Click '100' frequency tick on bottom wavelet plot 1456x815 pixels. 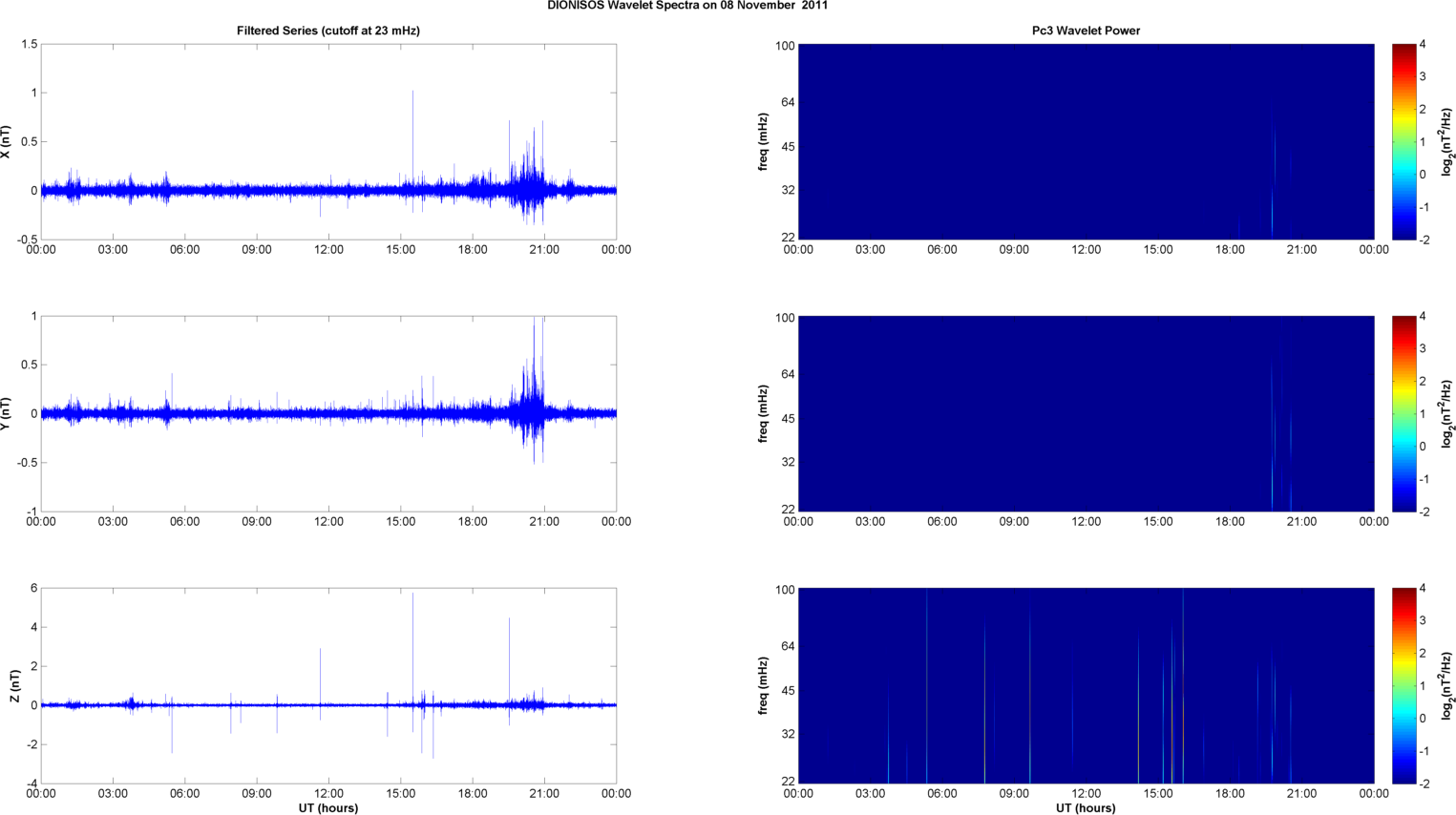point(786,590)
